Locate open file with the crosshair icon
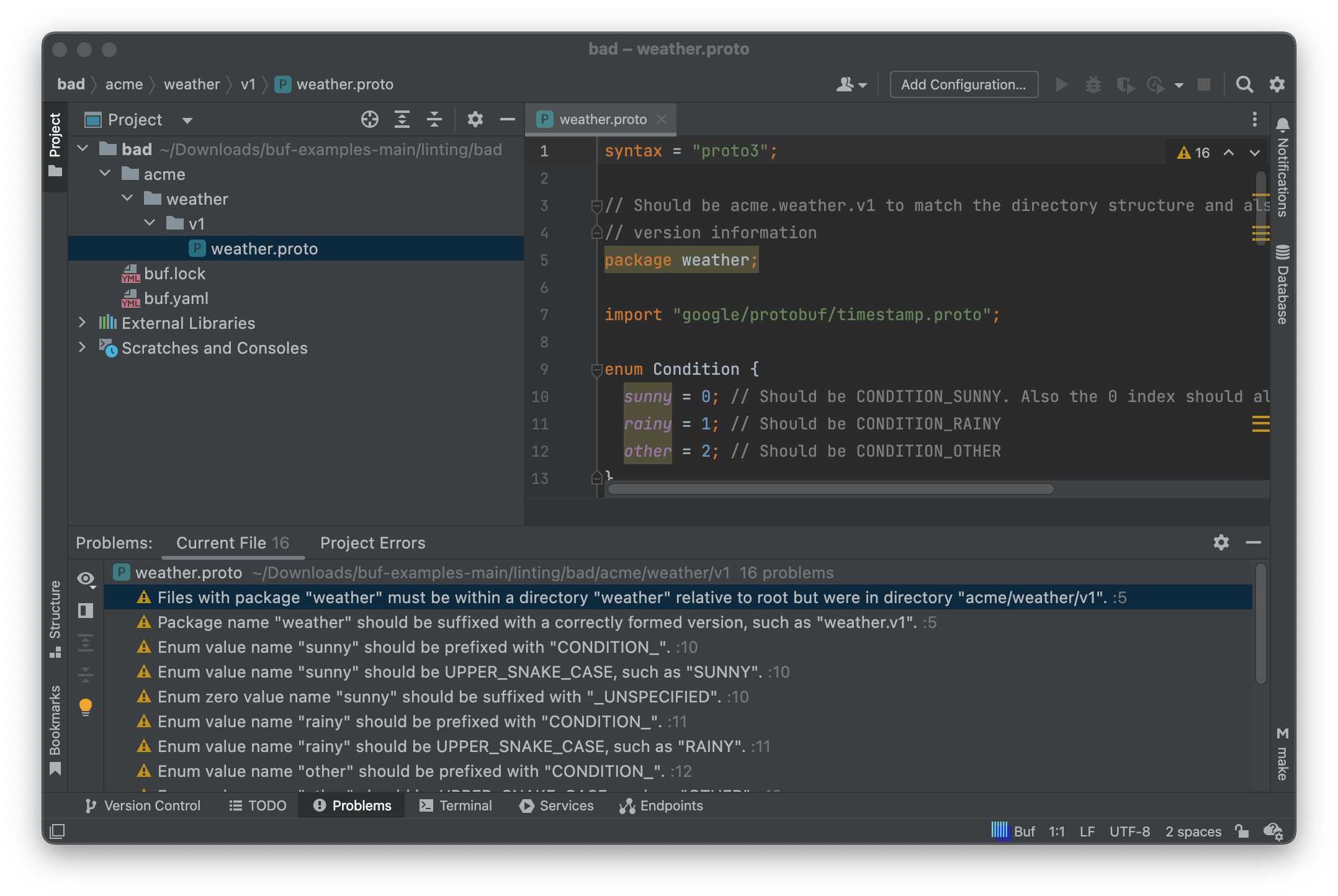 (369, 119)
